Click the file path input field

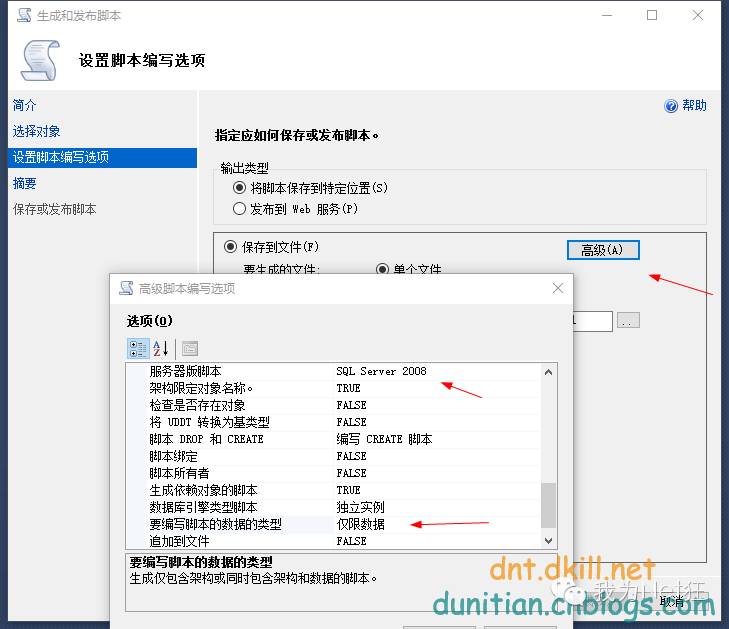coord(593,321)
